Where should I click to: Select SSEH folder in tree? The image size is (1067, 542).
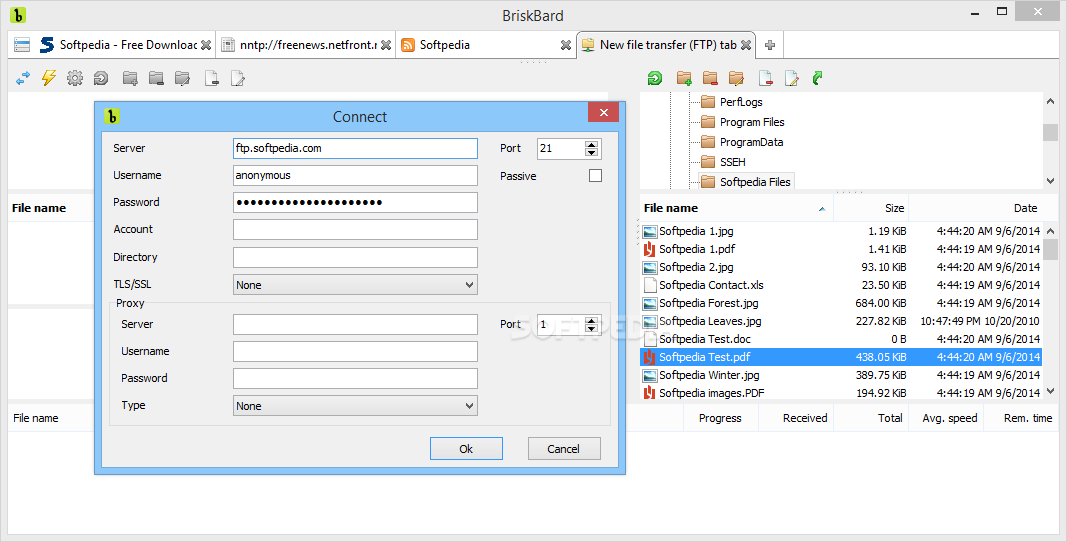[732, 162]
